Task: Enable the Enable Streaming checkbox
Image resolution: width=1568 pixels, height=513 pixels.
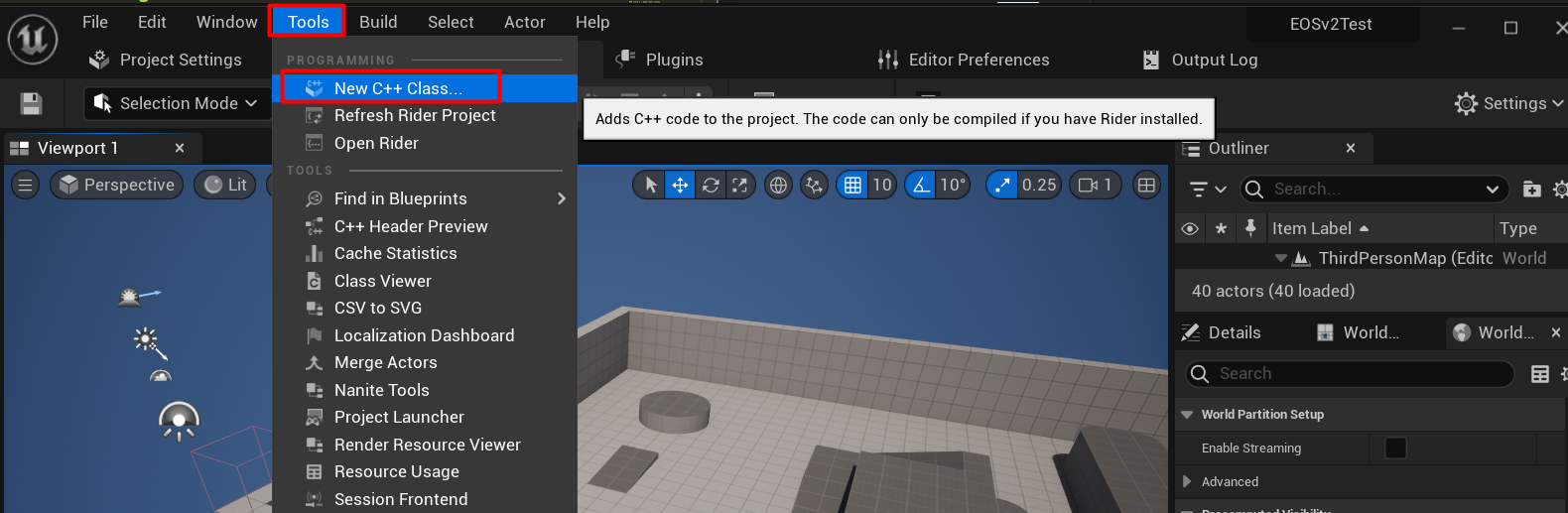Action: coord(1394,449)
